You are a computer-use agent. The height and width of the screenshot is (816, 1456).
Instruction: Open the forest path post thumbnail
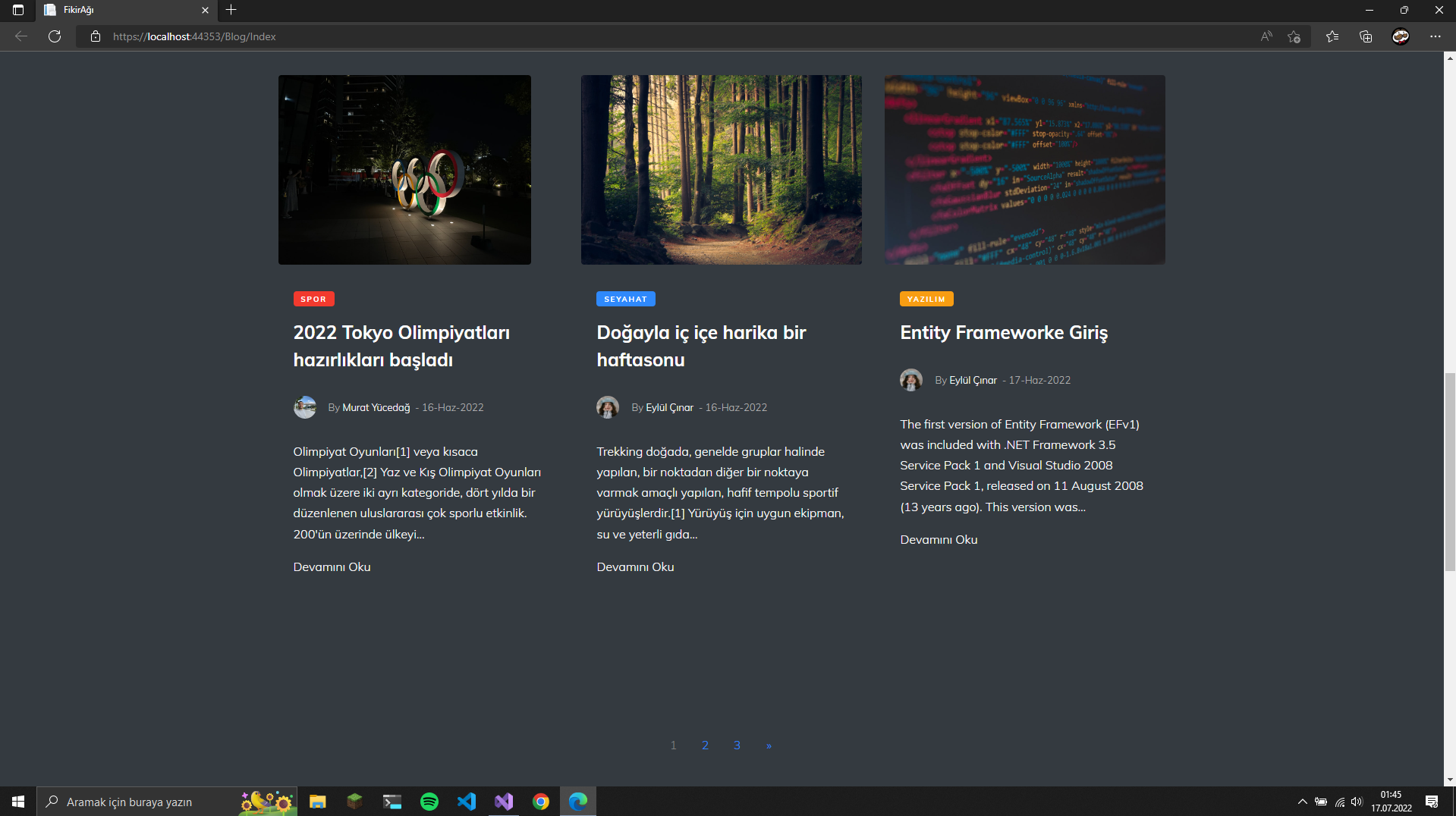coord(722,170)
